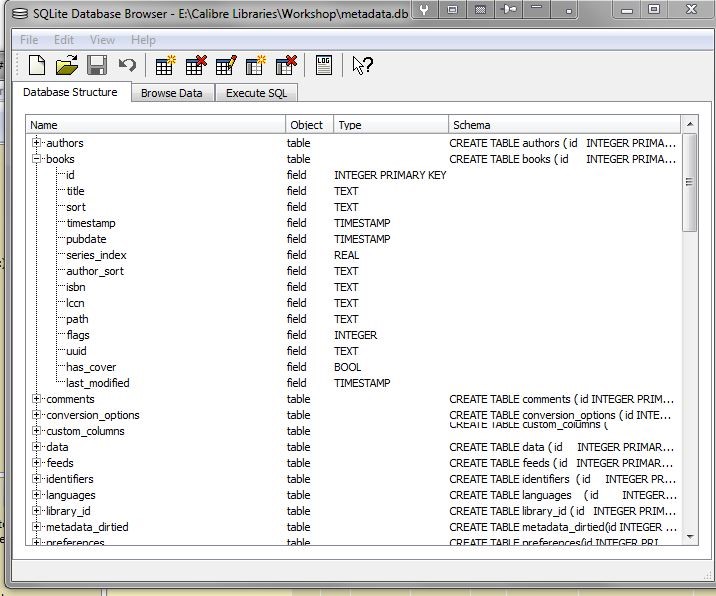Switch to the Browse Data tab
Screen dimensions: 716x596
point(171,93)
